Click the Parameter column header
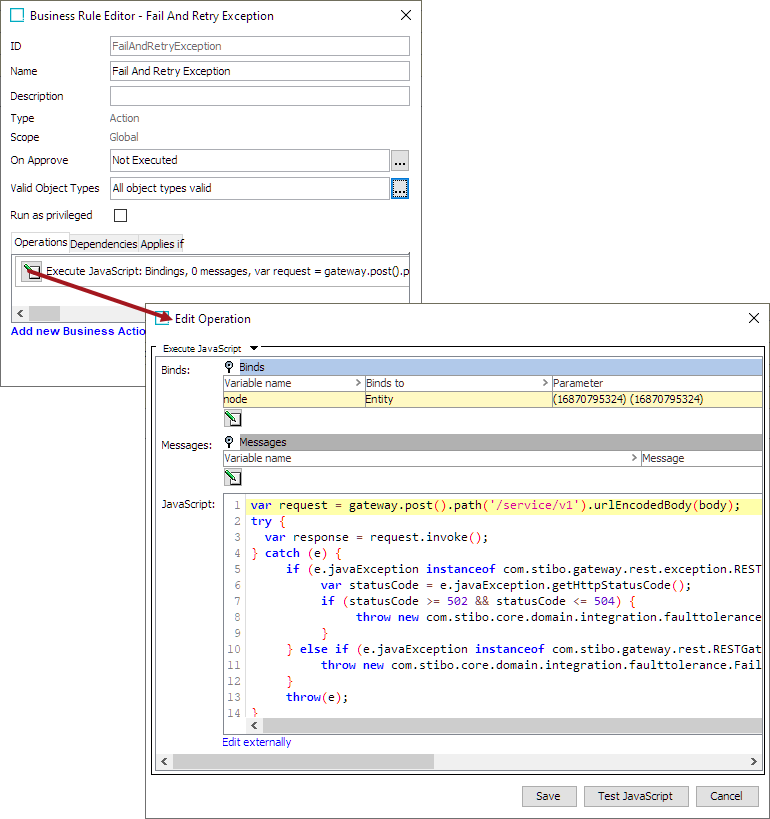The width and height of the screenshot is (770, 819). click(657, 383)
